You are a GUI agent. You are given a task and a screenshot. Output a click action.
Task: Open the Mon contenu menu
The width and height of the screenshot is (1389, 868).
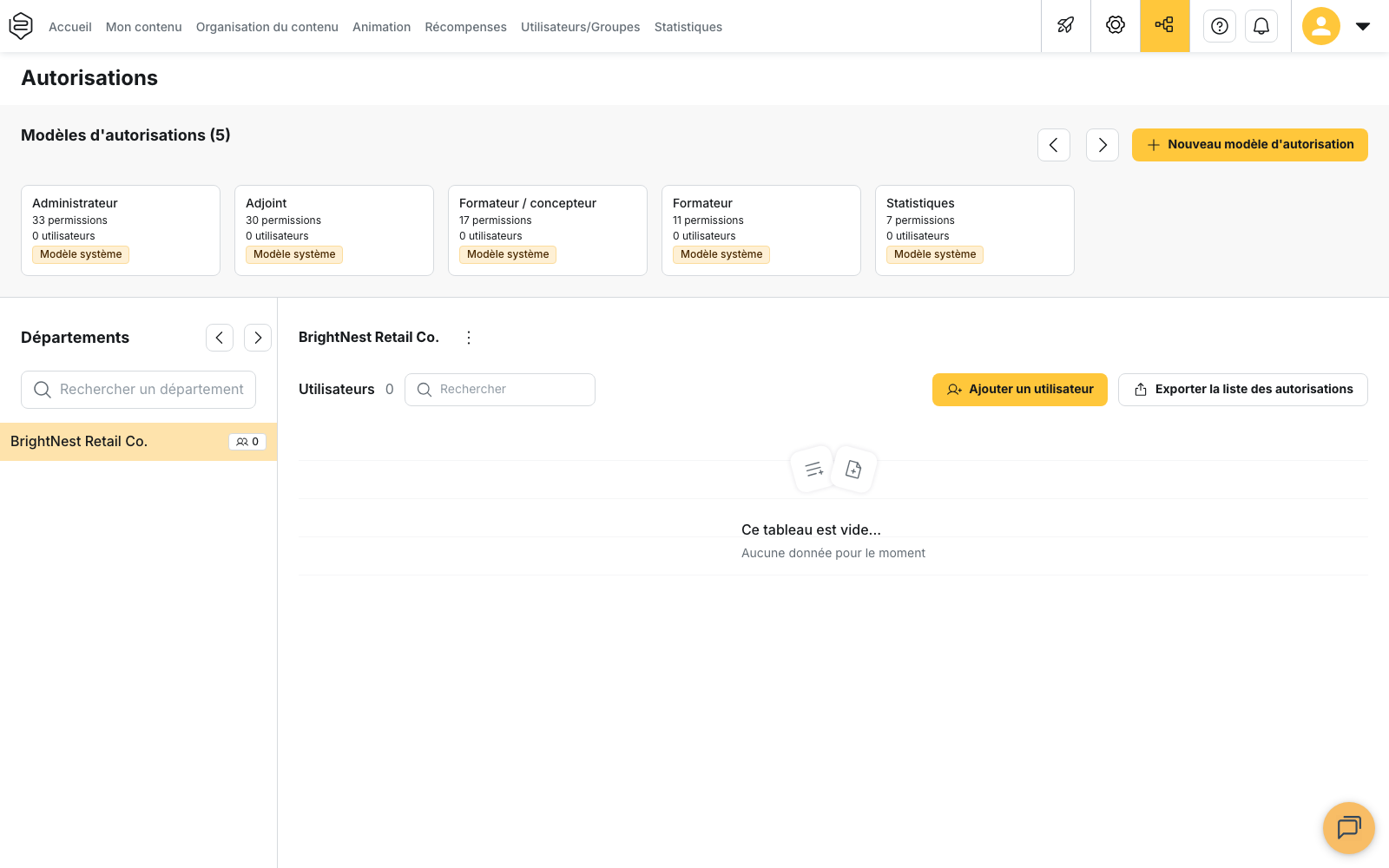(144, 27)
